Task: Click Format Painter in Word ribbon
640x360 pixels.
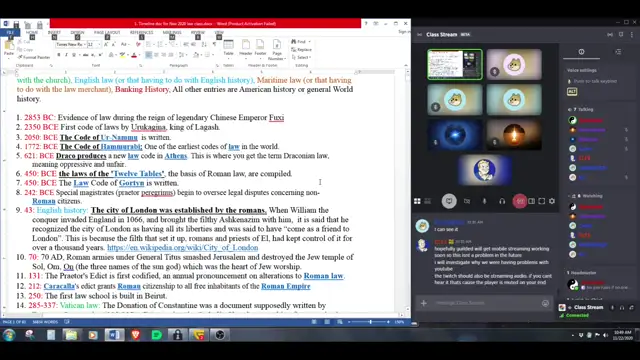Action: point(33,57)
